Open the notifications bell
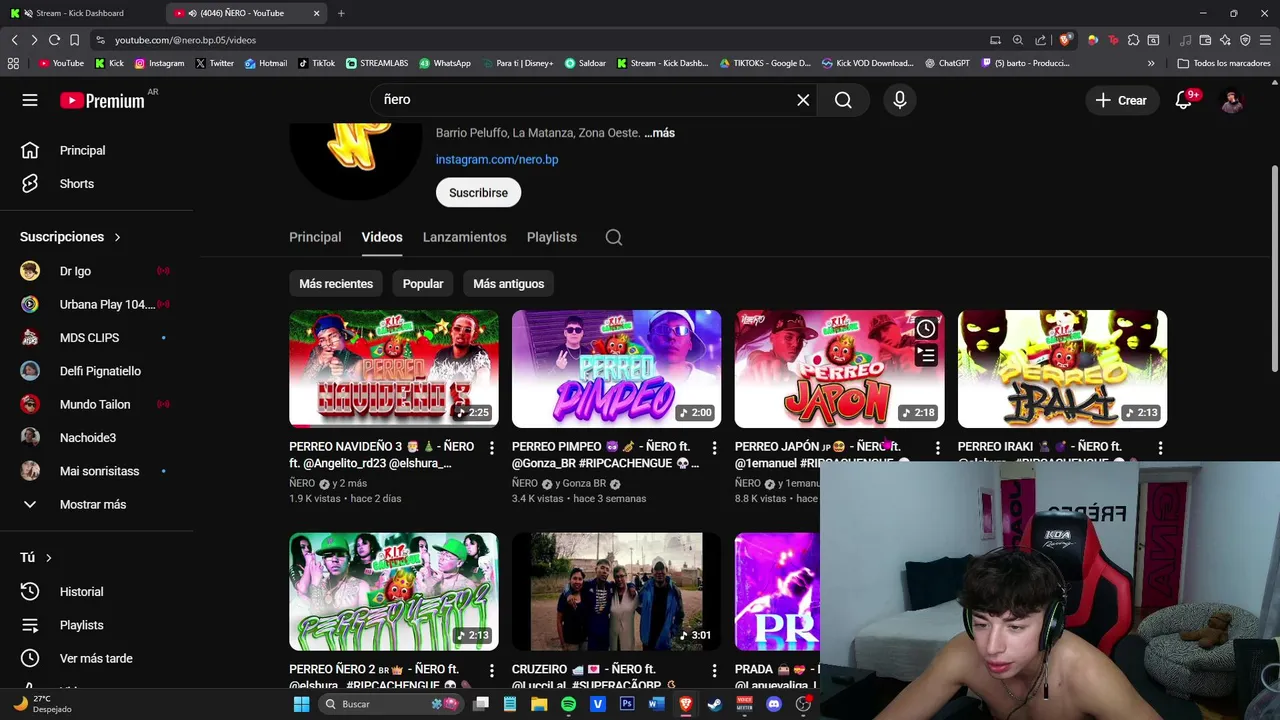Viewport: 1280px width, 720px height. 1183,100
